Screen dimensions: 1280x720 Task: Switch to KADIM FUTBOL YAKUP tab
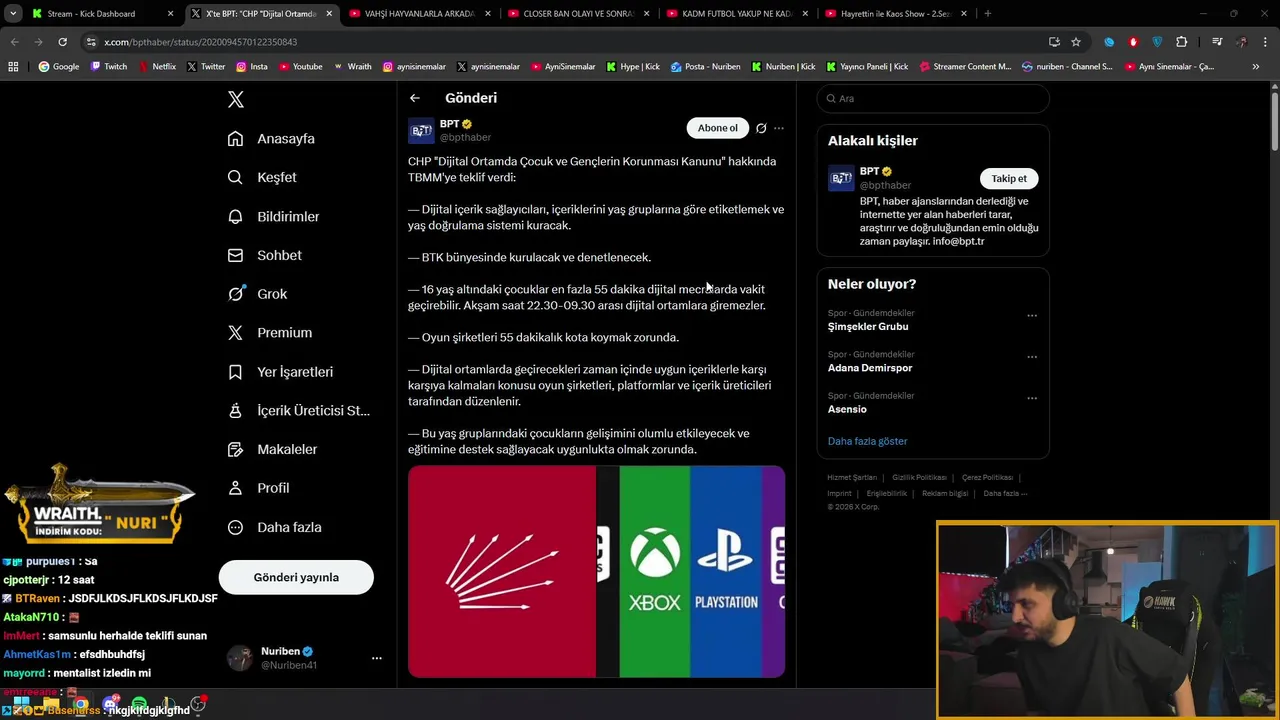pyautogui.click(x=736, y=14)
